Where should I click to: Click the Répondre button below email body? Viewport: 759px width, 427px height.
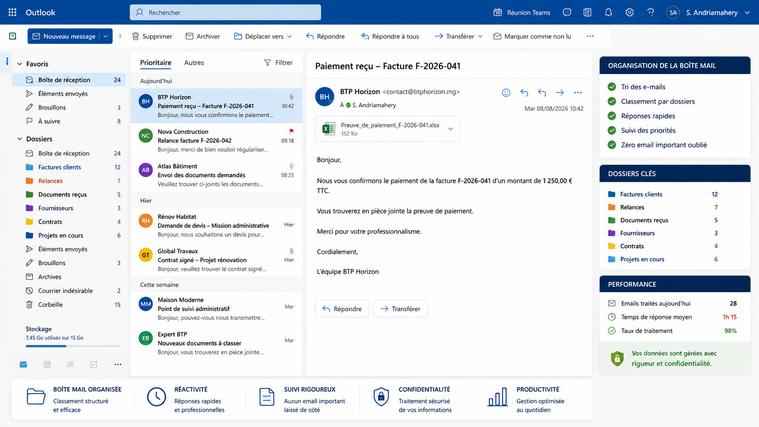tap(342, 309)
